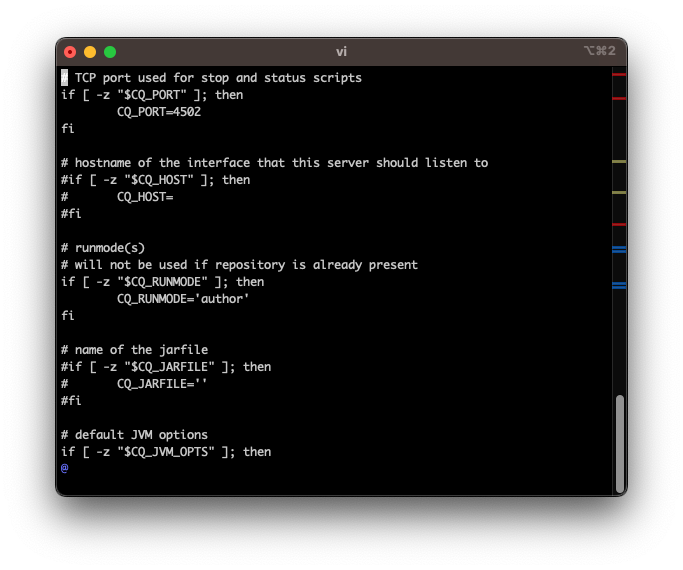Click the 'if [ -z "$CQ_JVM_OPTS" ]; then' line
The width and height of the screenshot is (683, 570).
coord(166,452)
